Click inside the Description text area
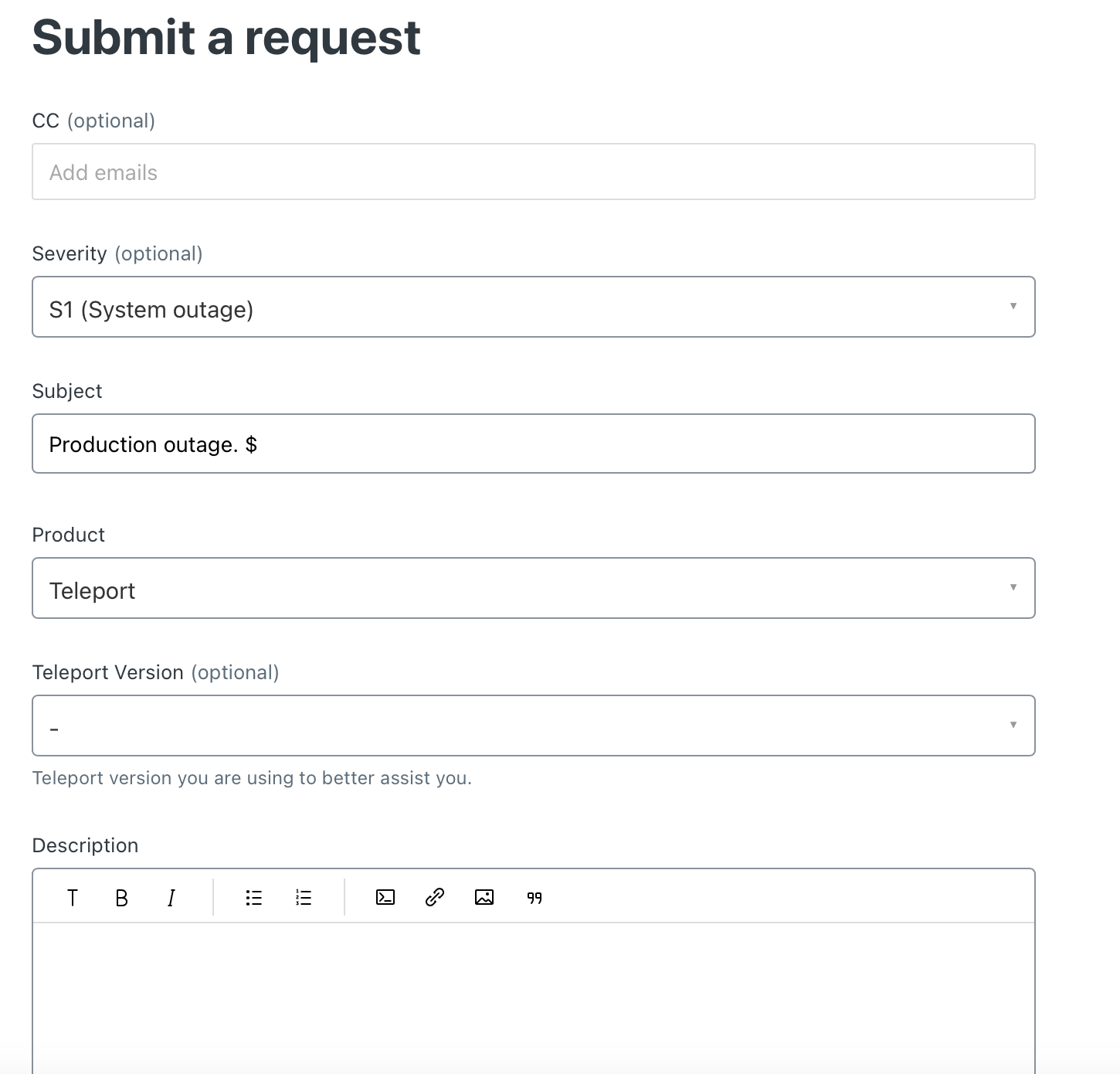The height and width of the screenshot is (1074, 1120). pyautogui.click(x=534, y=997)
